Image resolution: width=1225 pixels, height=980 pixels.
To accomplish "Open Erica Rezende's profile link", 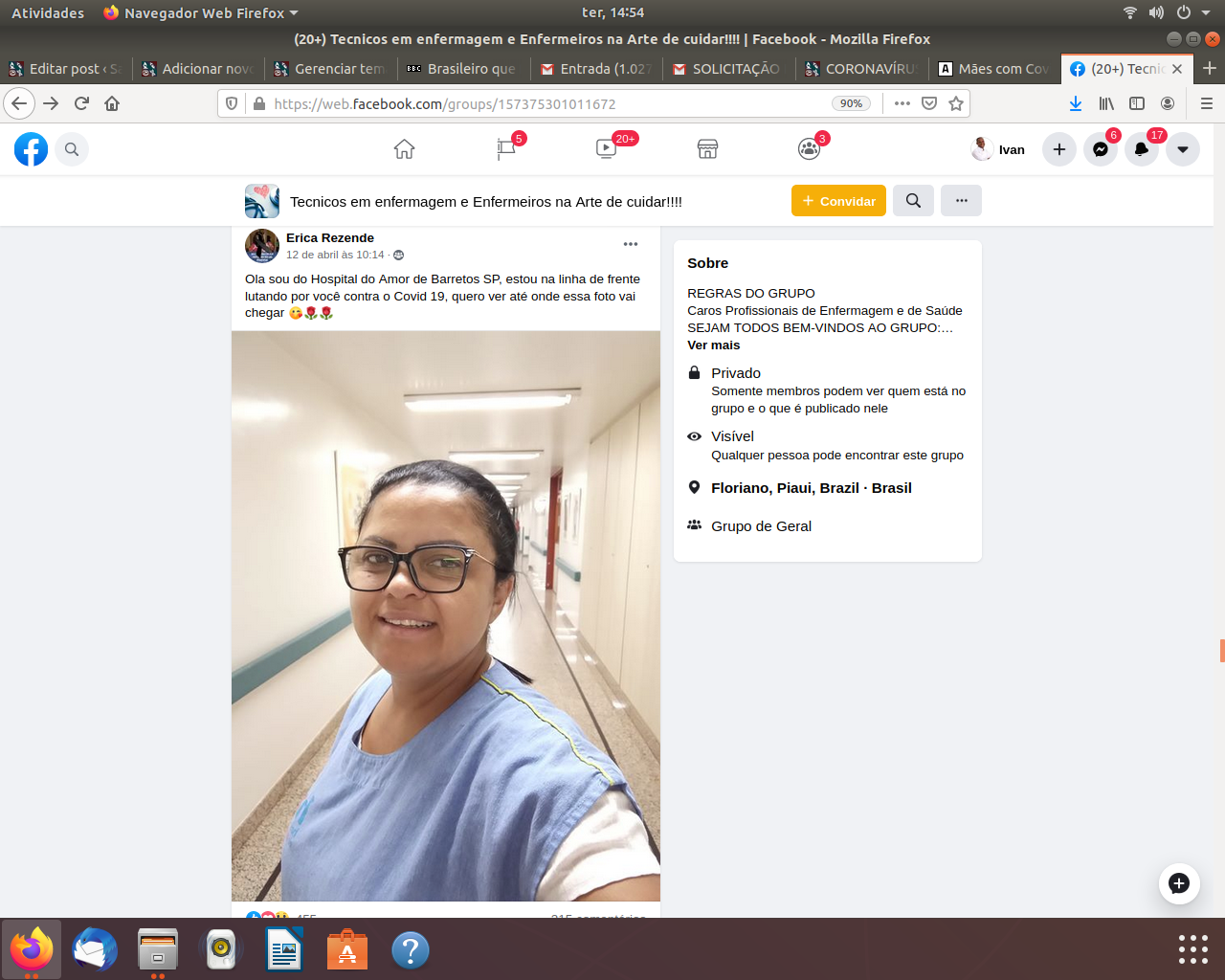I will tap(330, 238).
